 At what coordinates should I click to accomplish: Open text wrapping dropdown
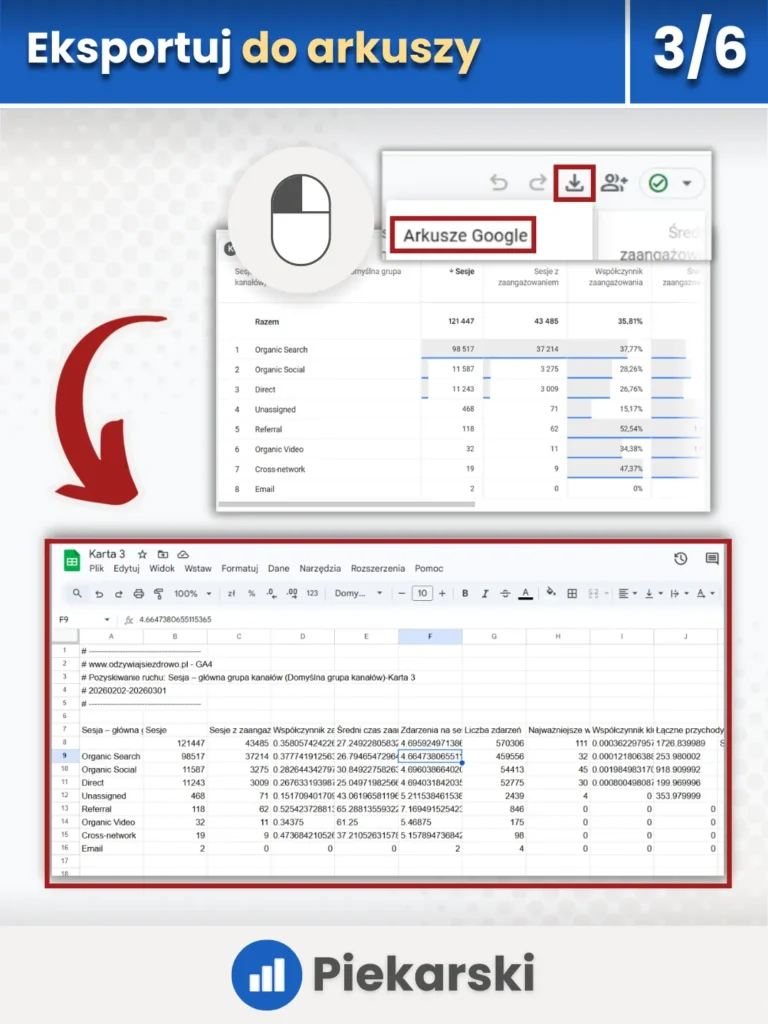click(x=679, y=594)
